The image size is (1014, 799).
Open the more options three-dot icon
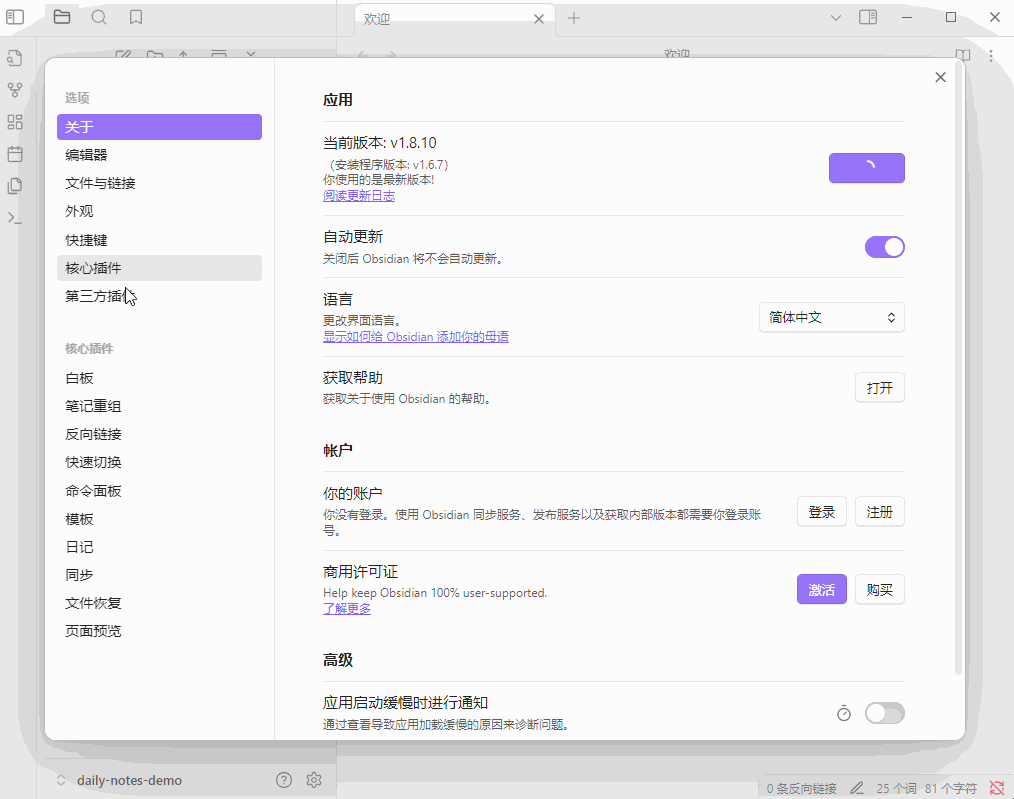click(991, 56)
